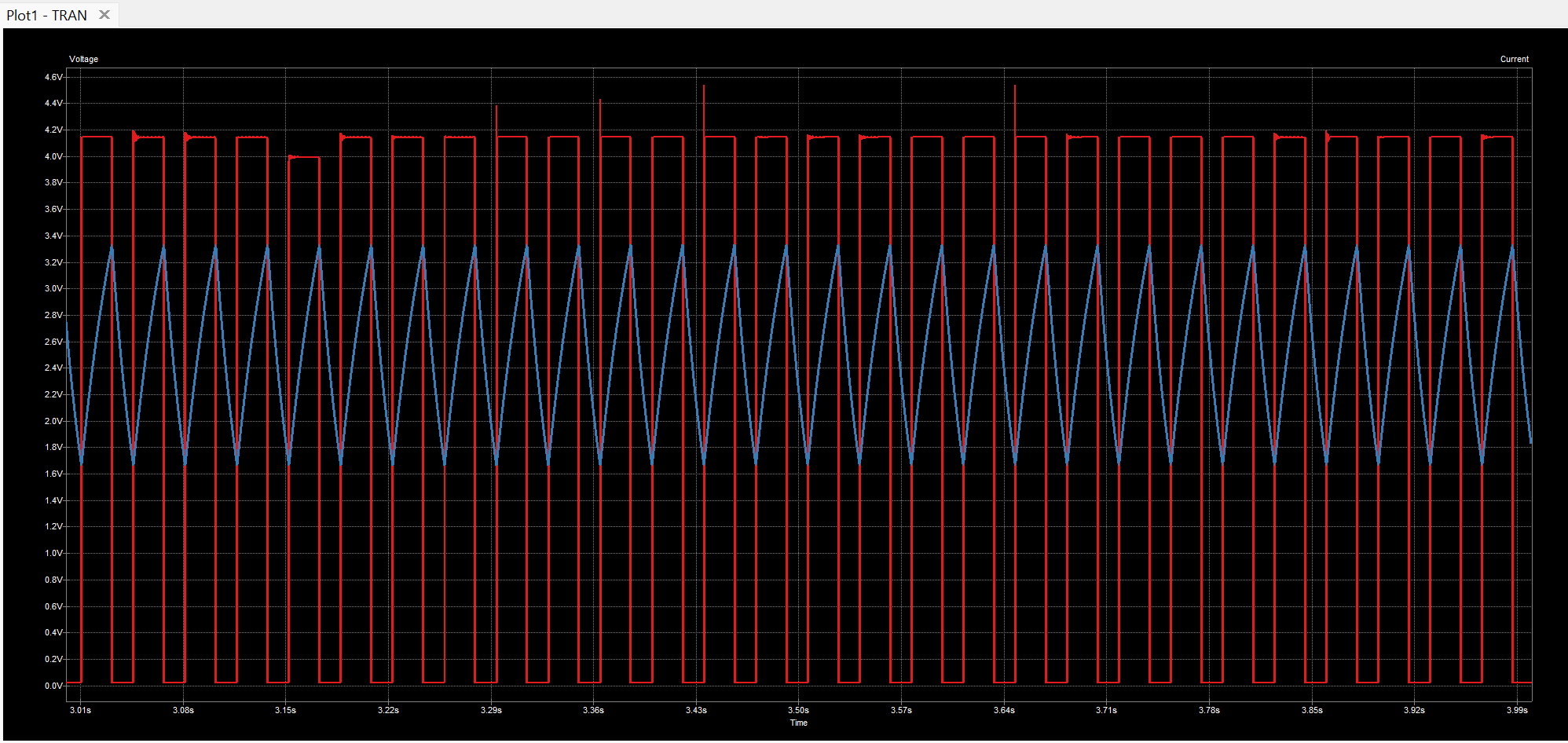1568x743 pixels.
Task: Click the 1.8V voltage tick label
Action: [53, 447]
